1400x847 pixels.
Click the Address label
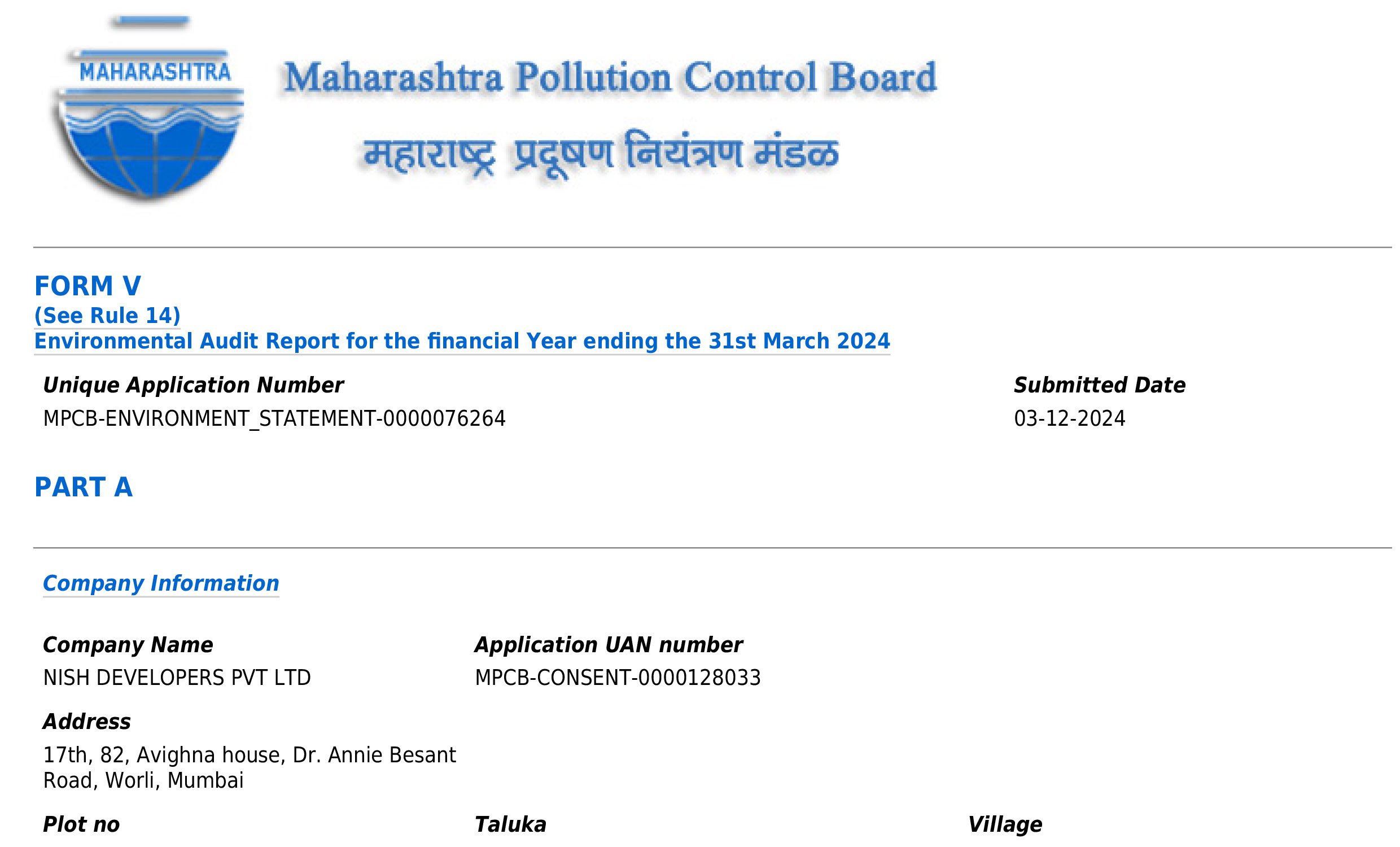(87, 722)
